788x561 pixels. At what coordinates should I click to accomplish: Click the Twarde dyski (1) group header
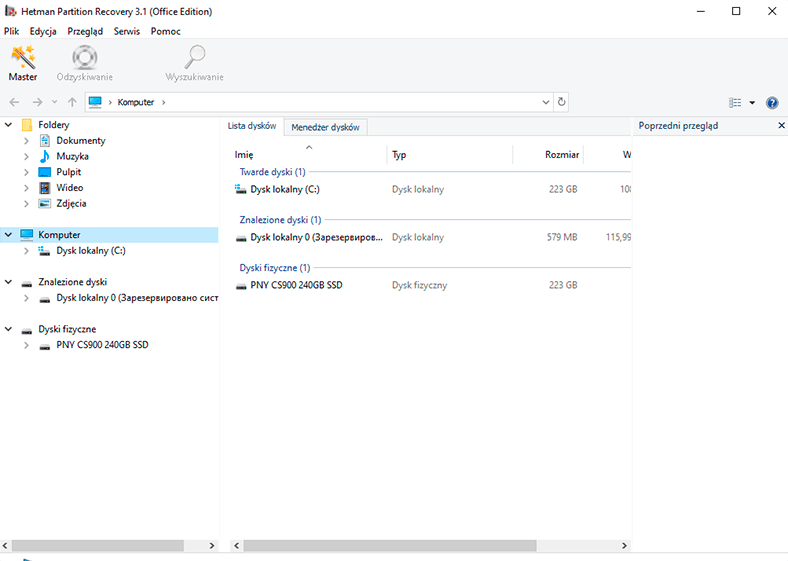[272, 172]
